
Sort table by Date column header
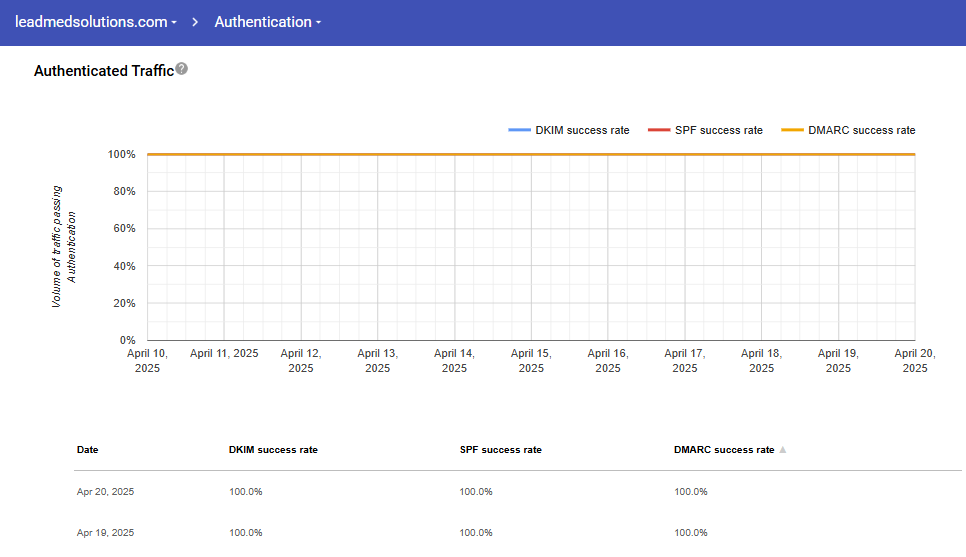point(88,450)
